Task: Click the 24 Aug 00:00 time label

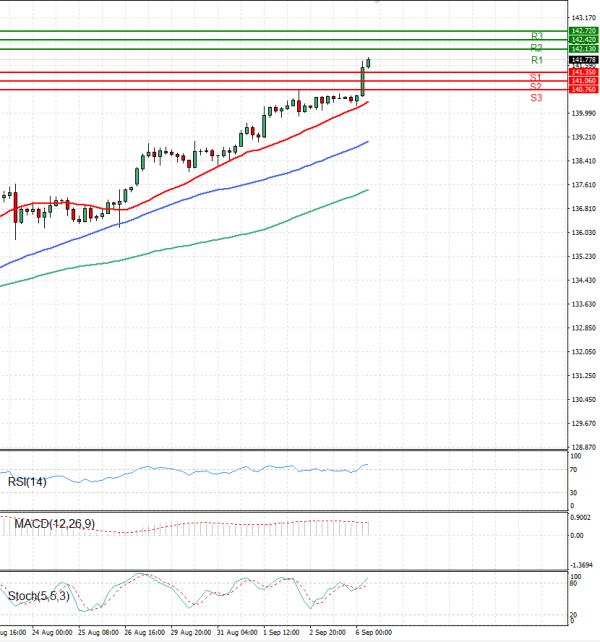Action: click(52, 633)
